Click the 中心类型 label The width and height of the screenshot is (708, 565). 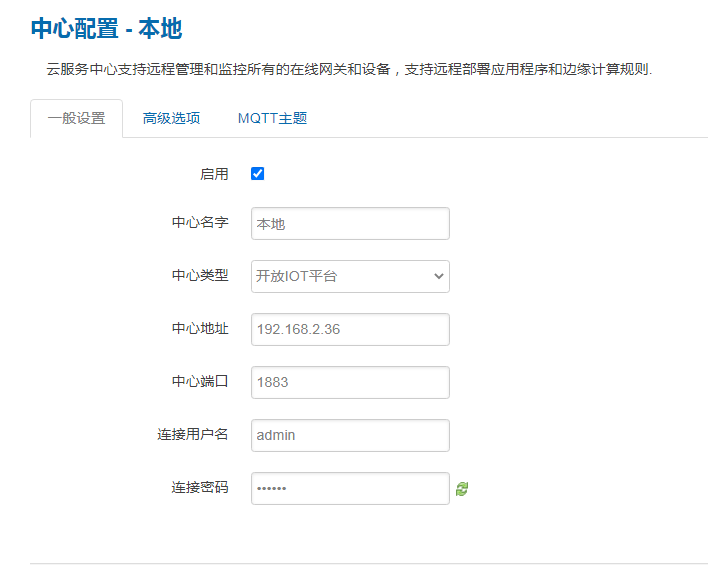[x=200, y=275]
